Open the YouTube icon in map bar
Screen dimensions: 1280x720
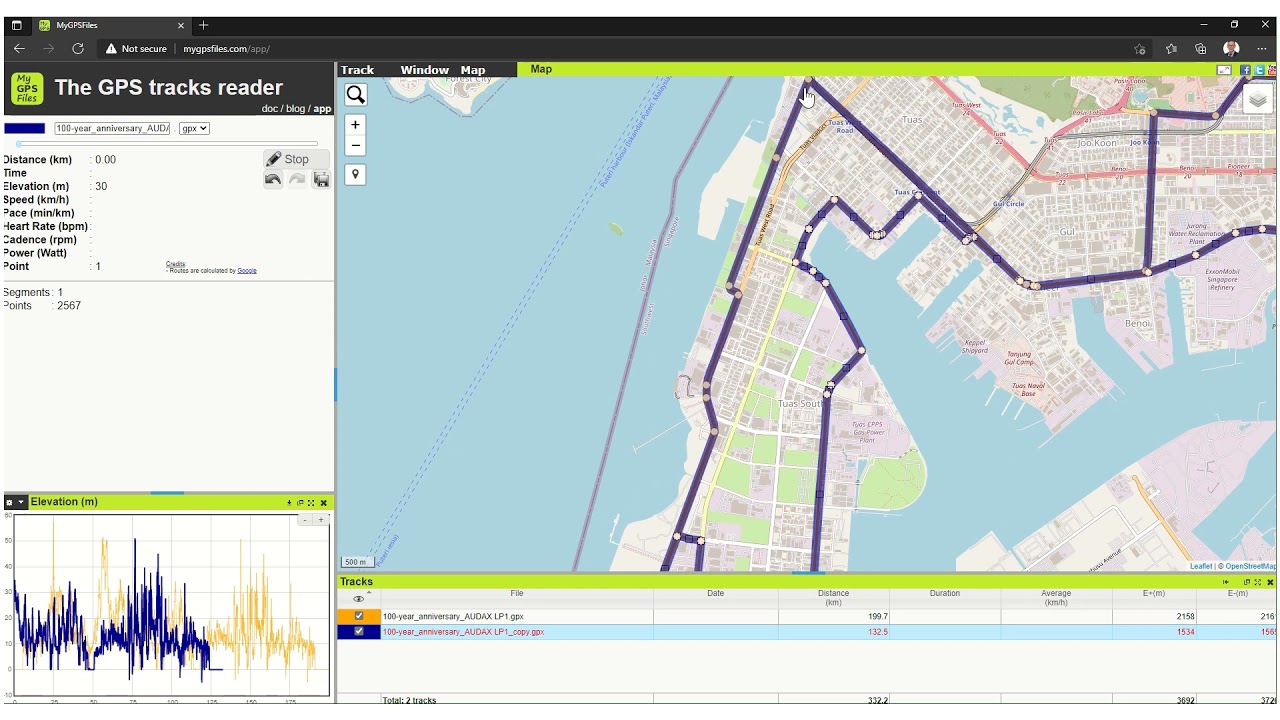click(1272, 70)
